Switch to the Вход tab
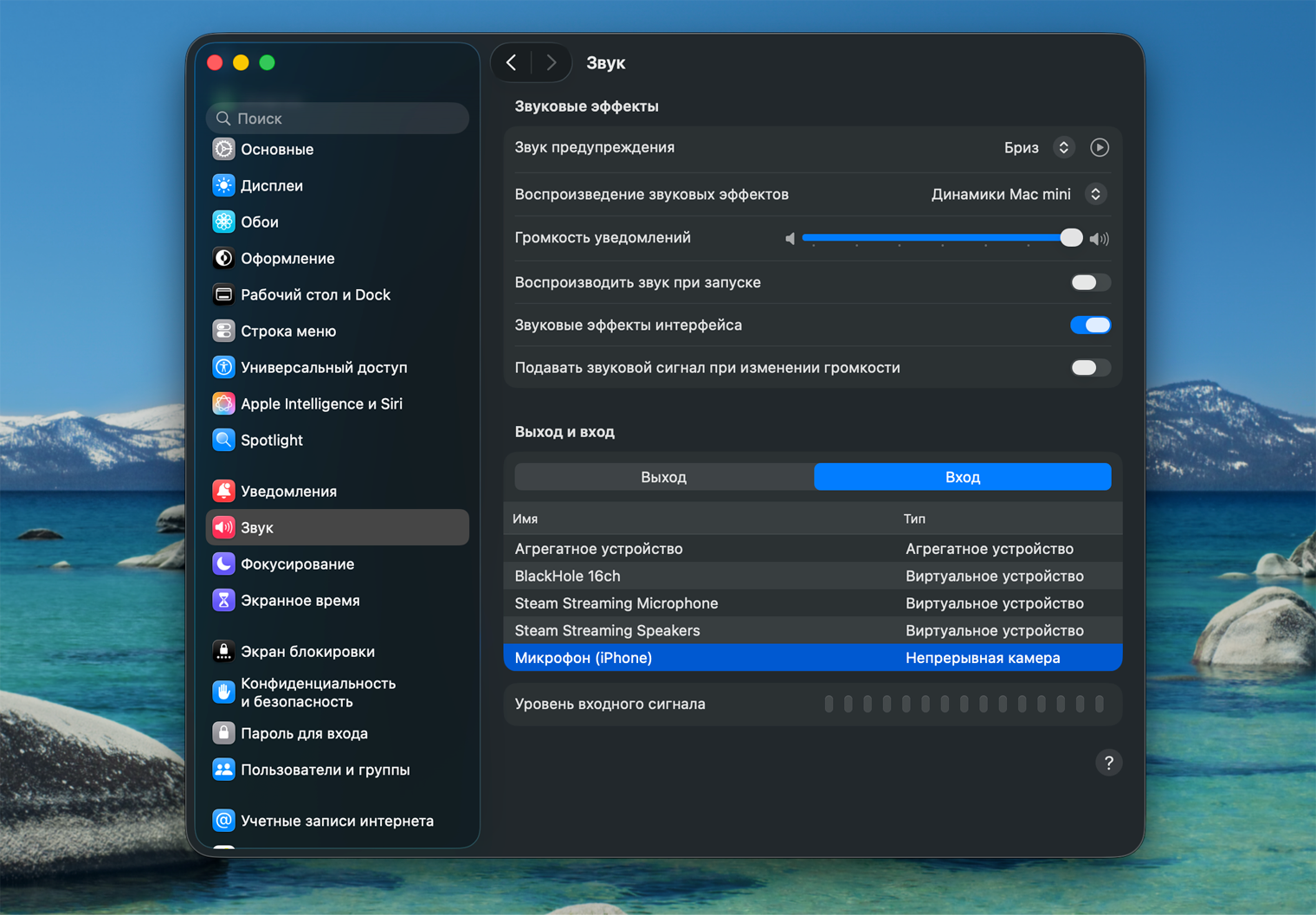 point(963,477)
